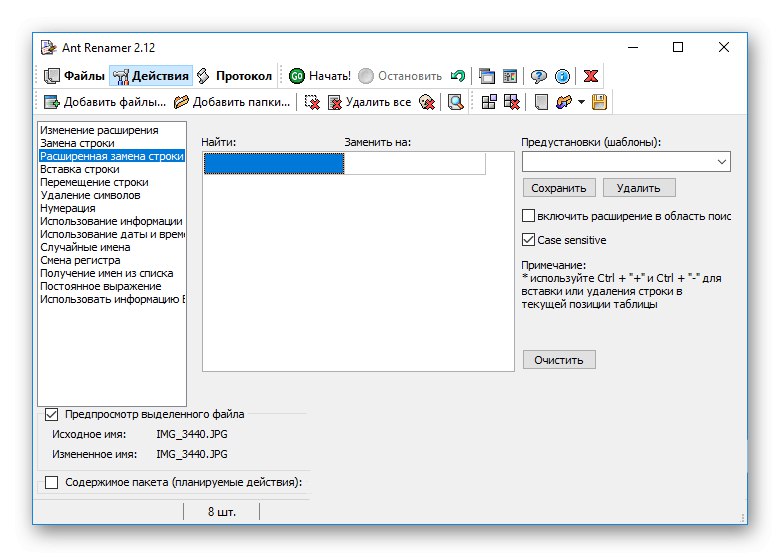This screenshot has width=780, height=557.
Task: Click the Ant Renamer title bar icon
Action: [48, 48]
